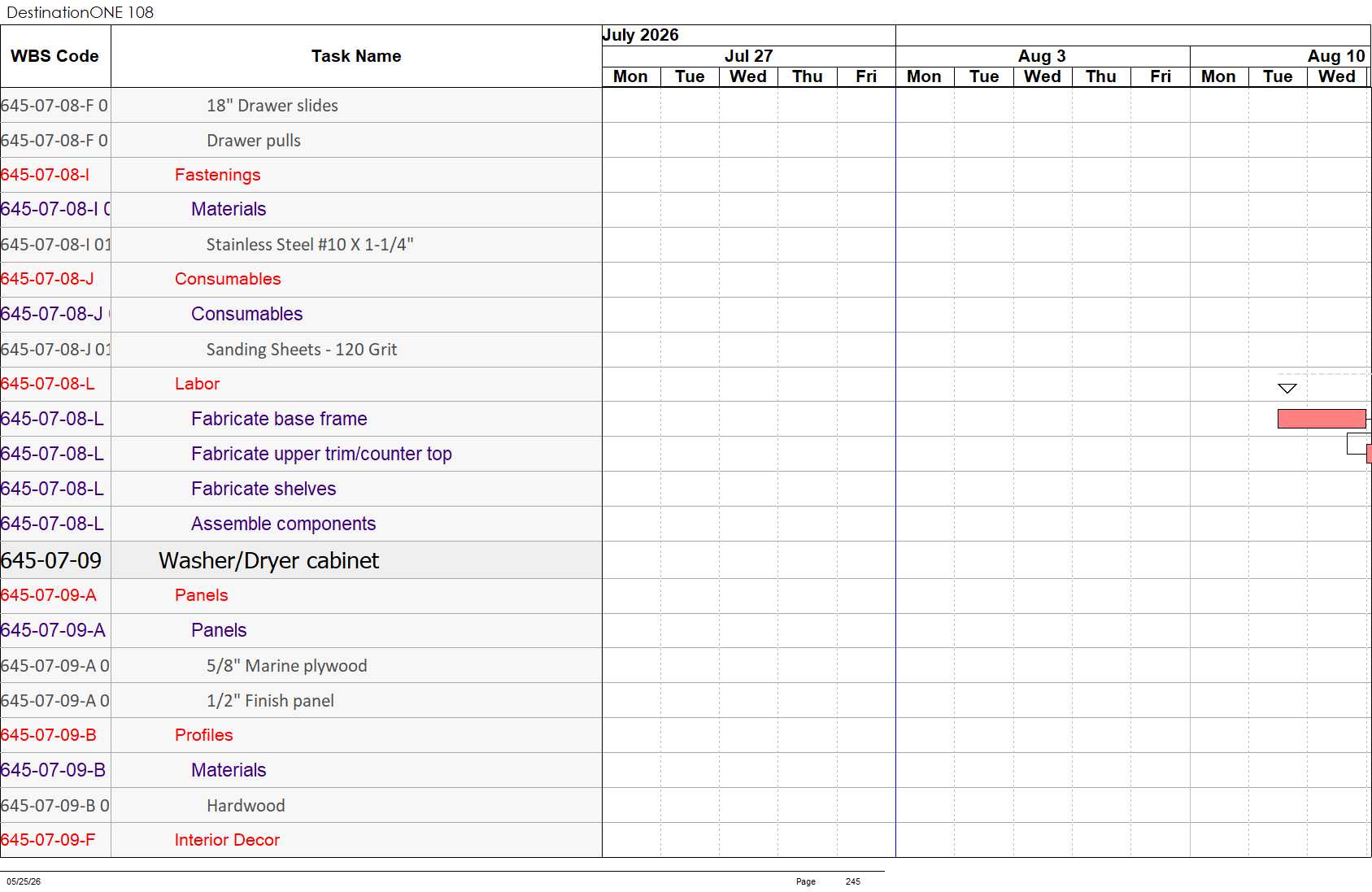Click the 'DestinationONE 108' title text
Image resolution: width=1372 pixels, height=892 pixels.
80,12
